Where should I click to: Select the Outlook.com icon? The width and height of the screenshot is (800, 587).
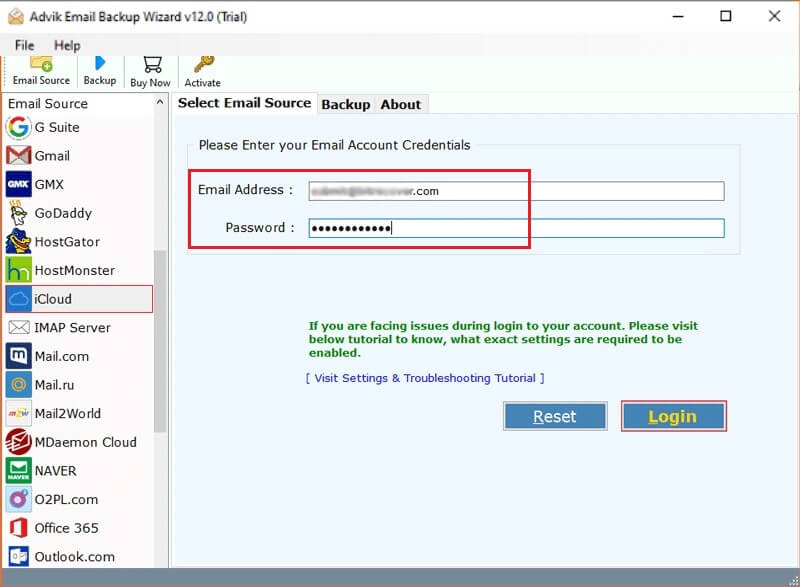tap(18, 556)
